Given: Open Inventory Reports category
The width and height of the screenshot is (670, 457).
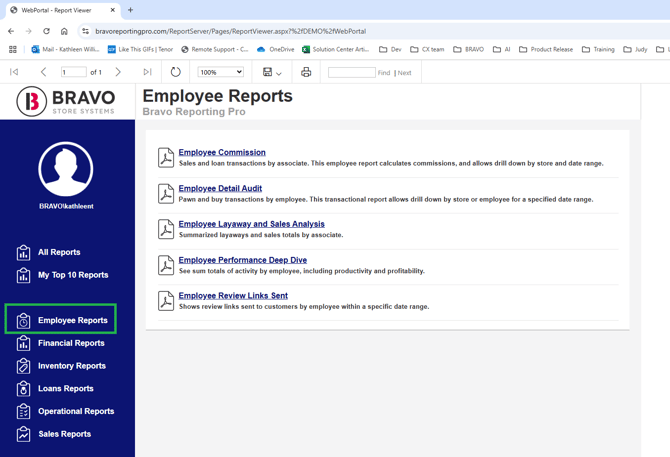Looking at the screenshot, I should point(72,366).
